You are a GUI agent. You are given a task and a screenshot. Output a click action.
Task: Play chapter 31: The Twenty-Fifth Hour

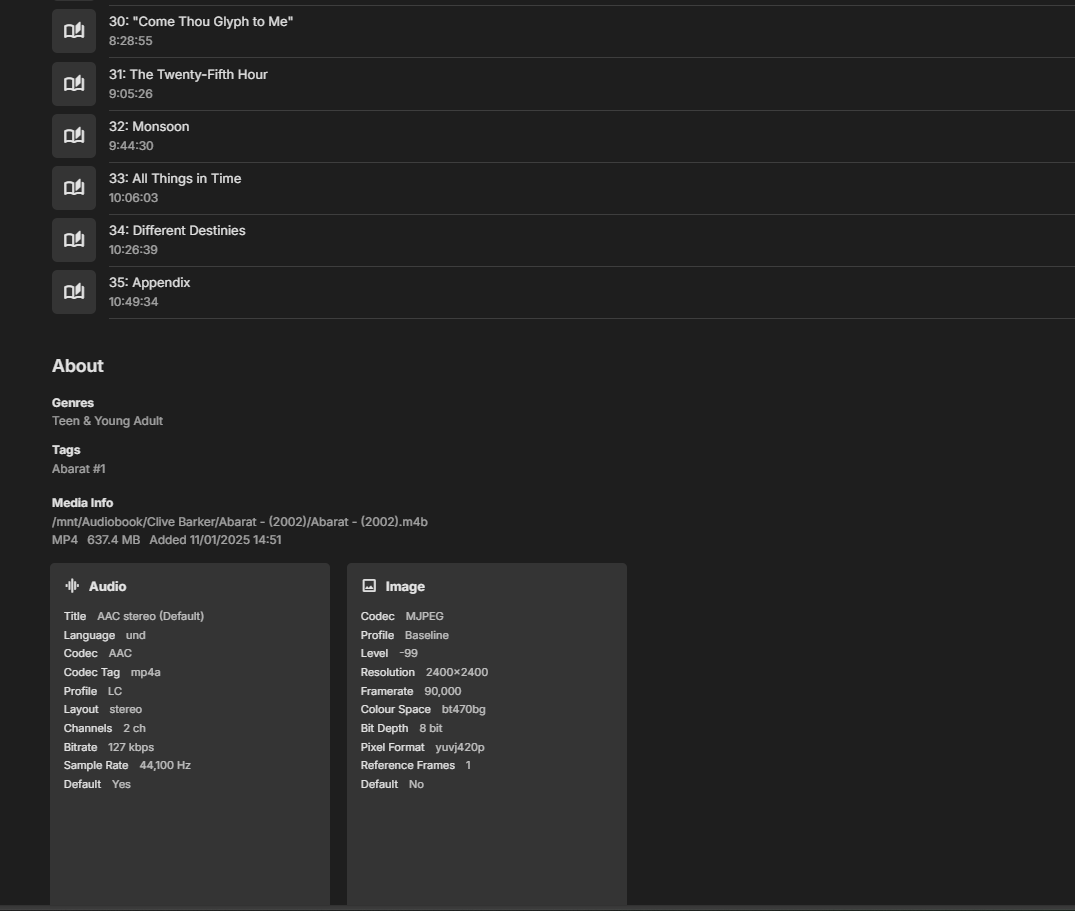tap(188, 74)
